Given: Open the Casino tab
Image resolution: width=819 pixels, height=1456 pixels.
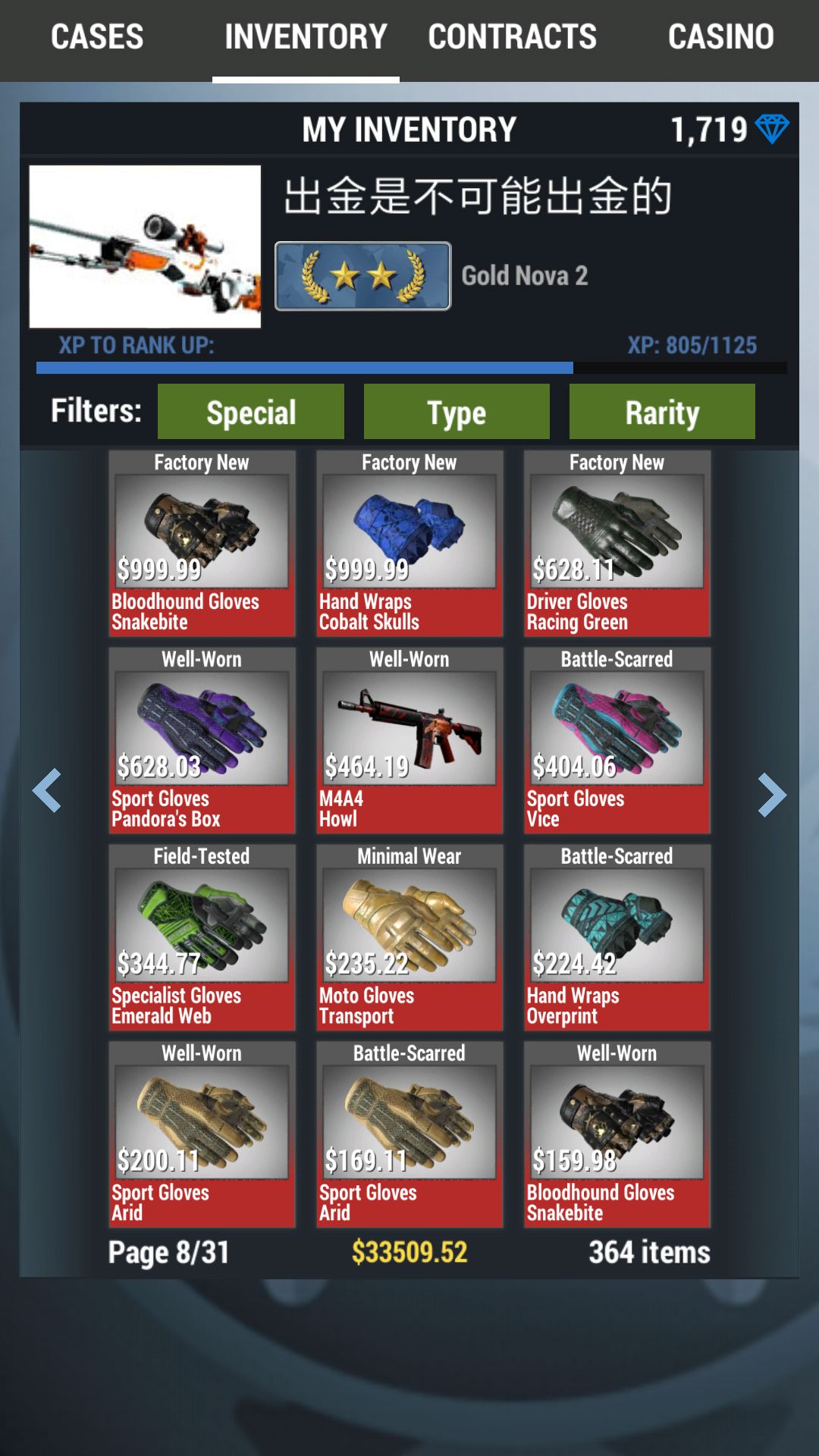Looking at the screenshot, I should 721,37.
